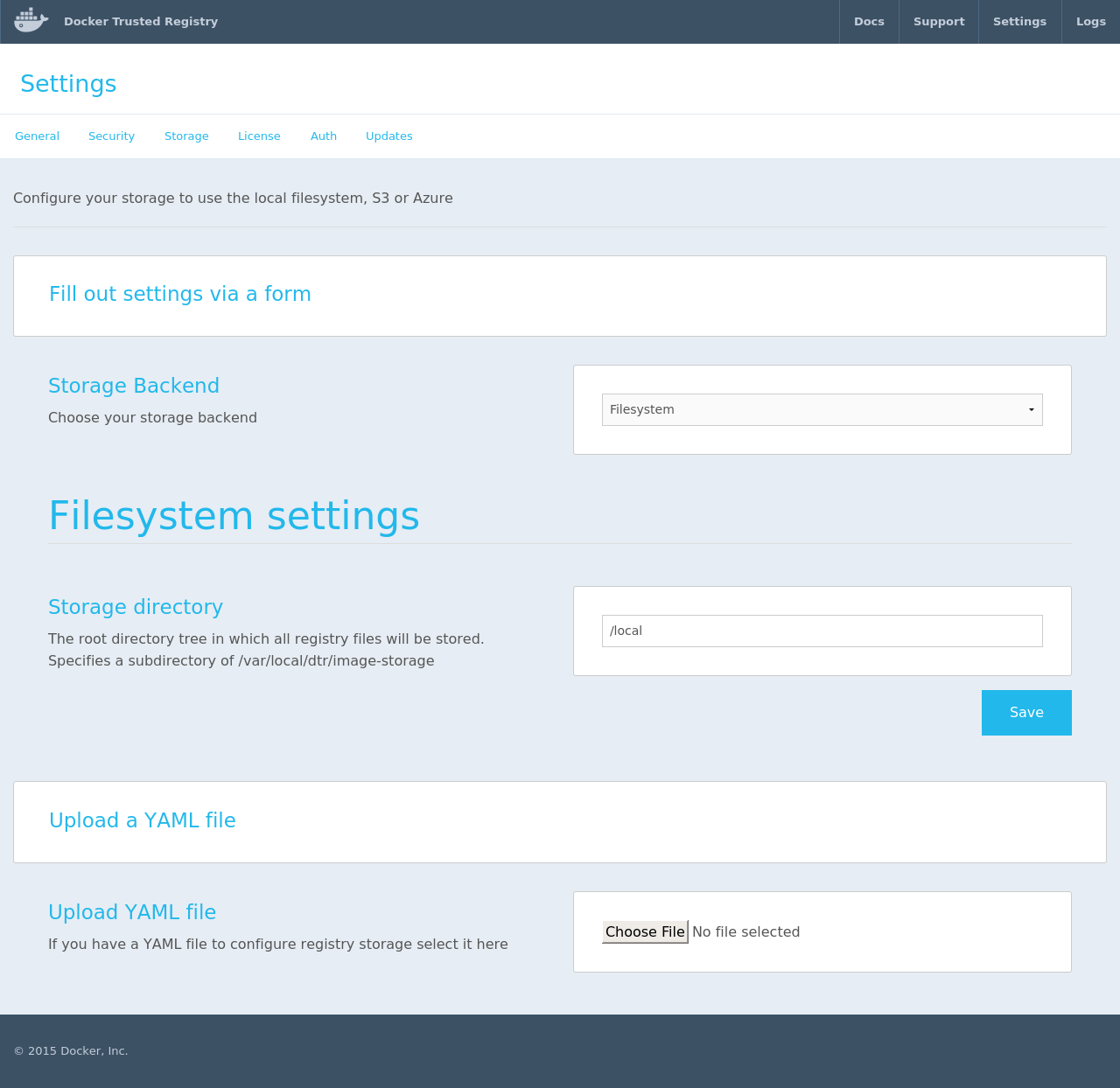The height and width of the screenshot is (1088, 1120).
Task: Click the Choose your storage backend text
Action: [x=152, y=417]
